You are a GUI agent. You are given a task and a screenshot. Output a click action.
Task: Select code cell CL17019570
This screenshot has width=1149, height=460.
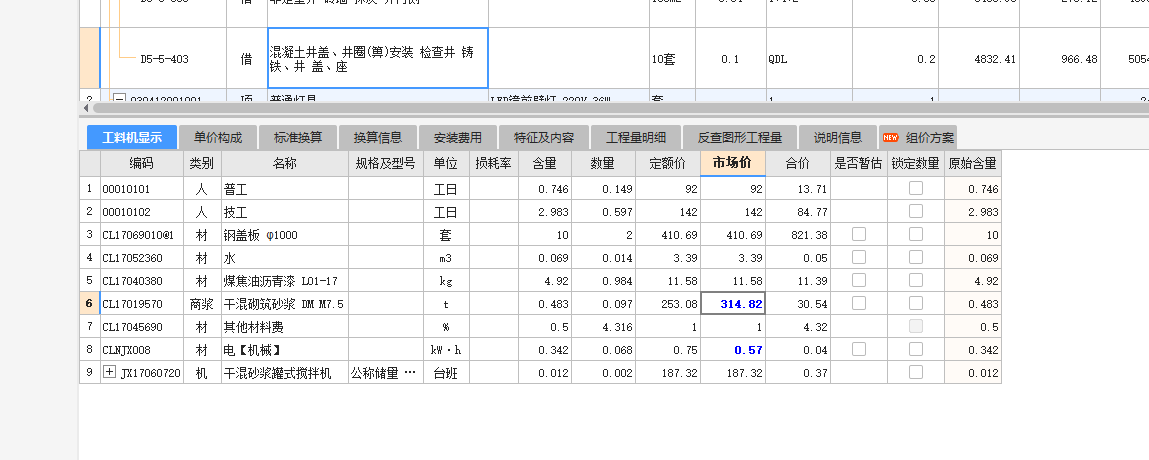click(142, 304)
